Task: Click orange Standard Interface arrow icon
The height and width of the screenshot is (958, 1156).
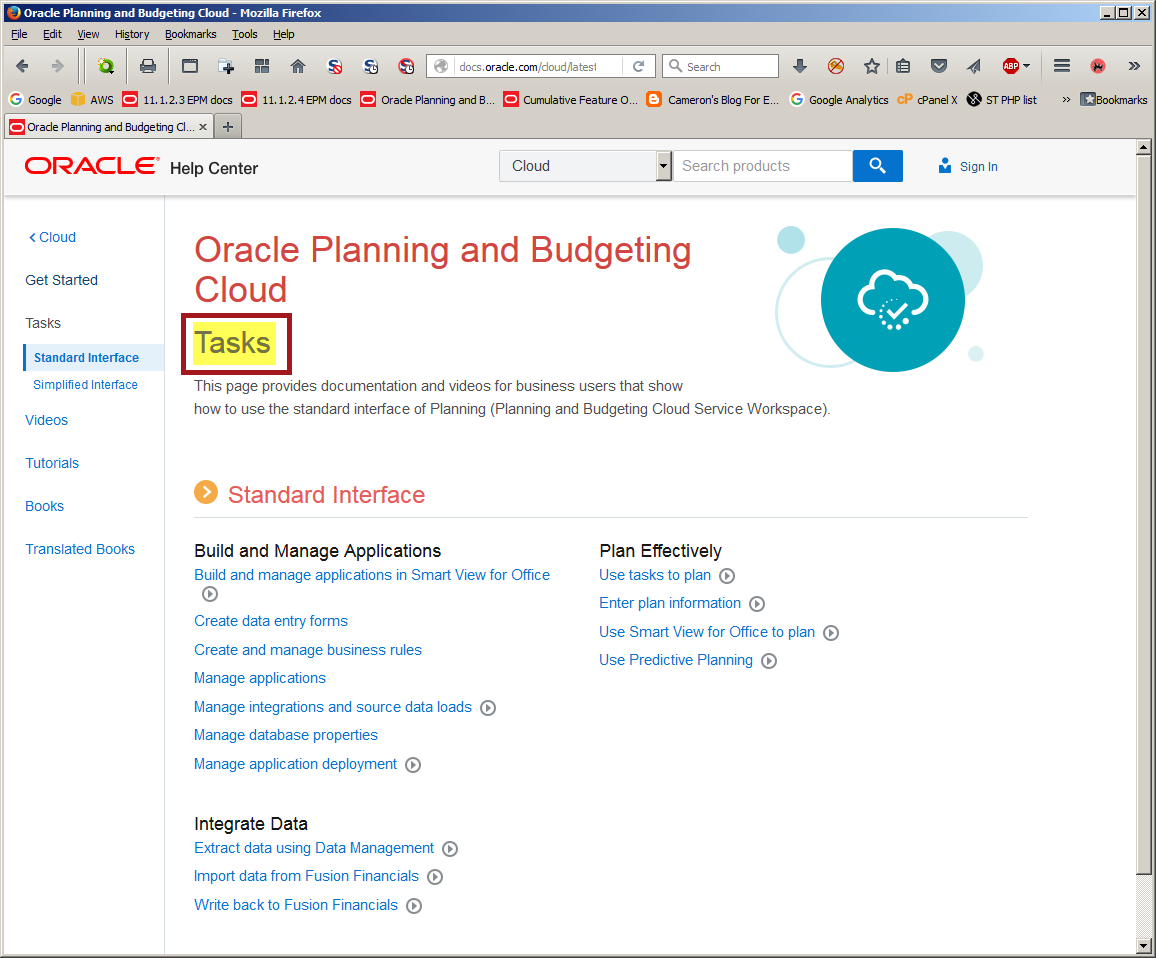Action: [206, 492]
